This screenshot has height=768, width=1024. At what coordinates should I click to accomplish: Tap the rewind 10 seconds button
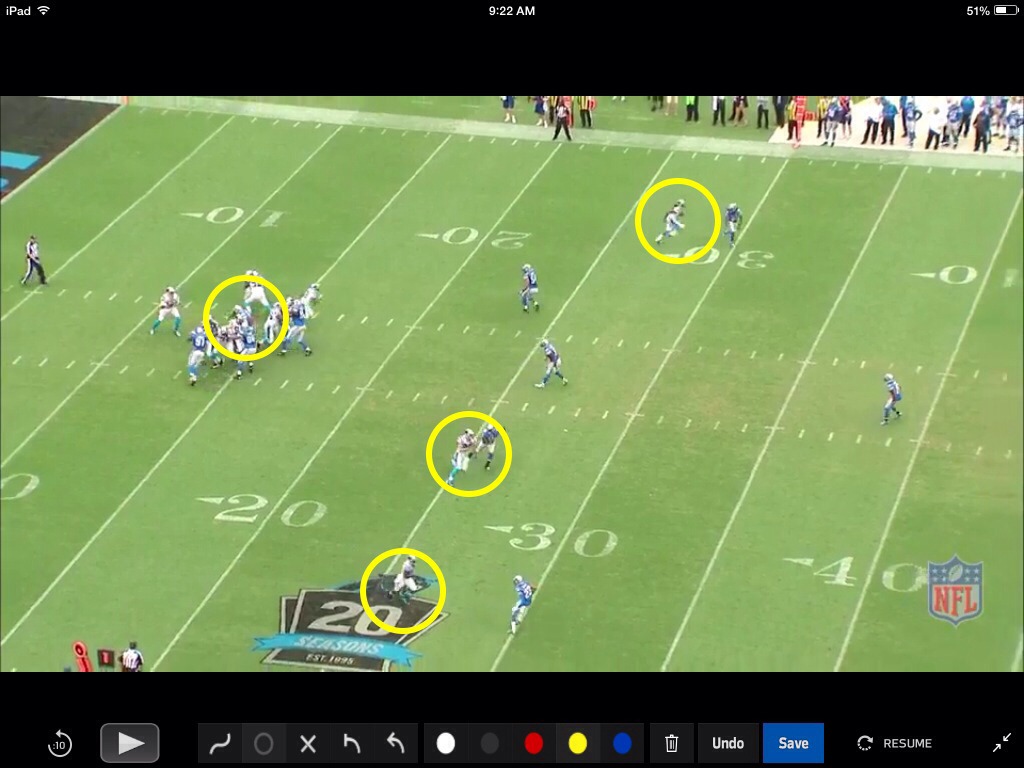tap(60, 743)
